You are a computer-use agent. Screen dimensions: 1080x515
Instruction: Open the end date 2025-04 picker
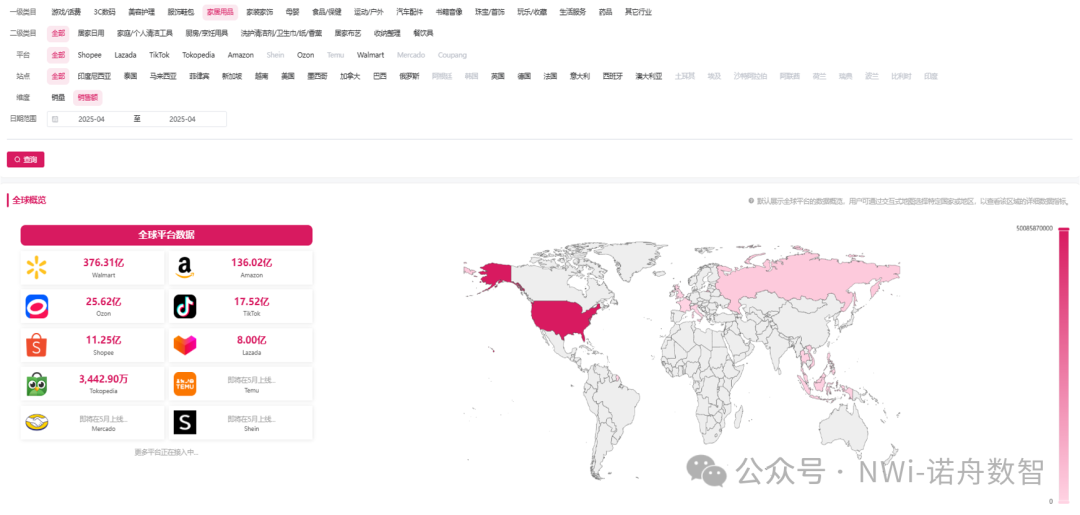click(x=182, y=119)
